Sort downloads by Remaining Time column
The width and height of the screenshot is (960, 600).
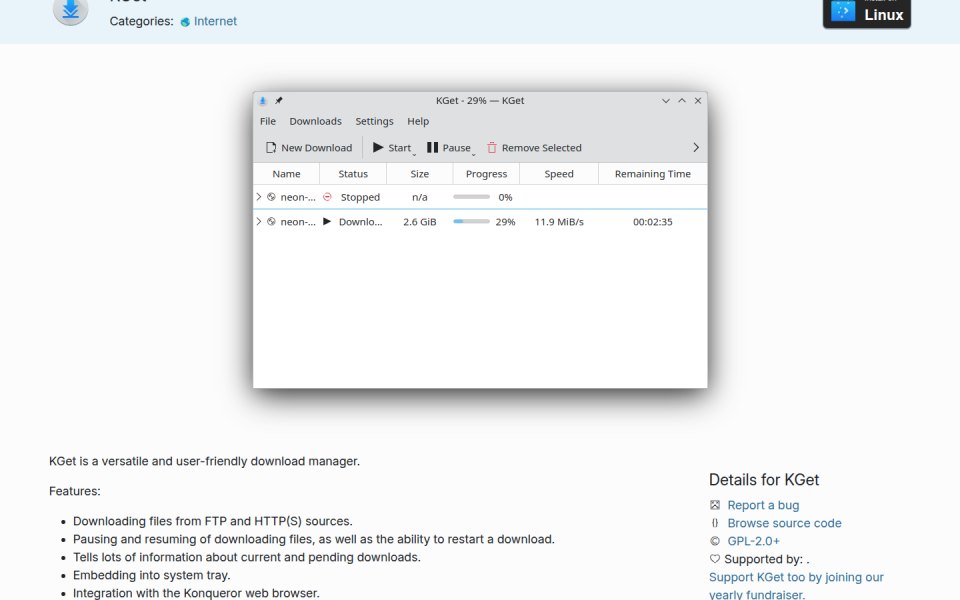[653, 174]
